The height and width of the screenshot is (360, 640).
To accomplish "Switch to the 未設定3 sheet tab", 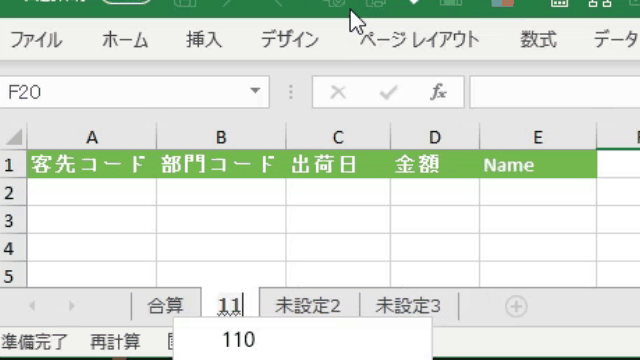I will [409, 306].
